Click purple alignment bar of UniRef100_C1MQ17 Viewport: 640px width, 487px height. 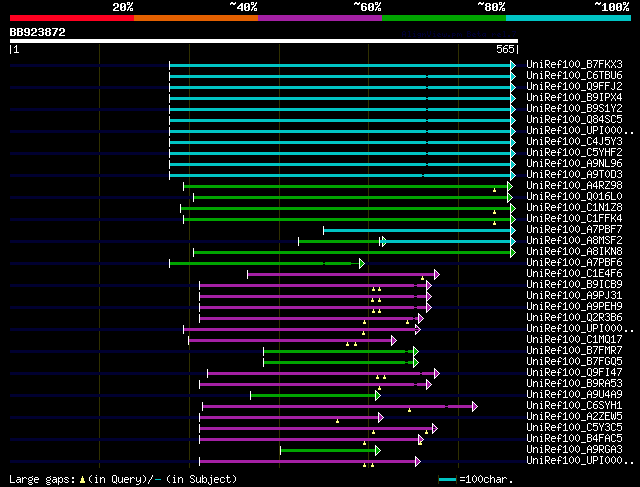(x=290, y=341)
